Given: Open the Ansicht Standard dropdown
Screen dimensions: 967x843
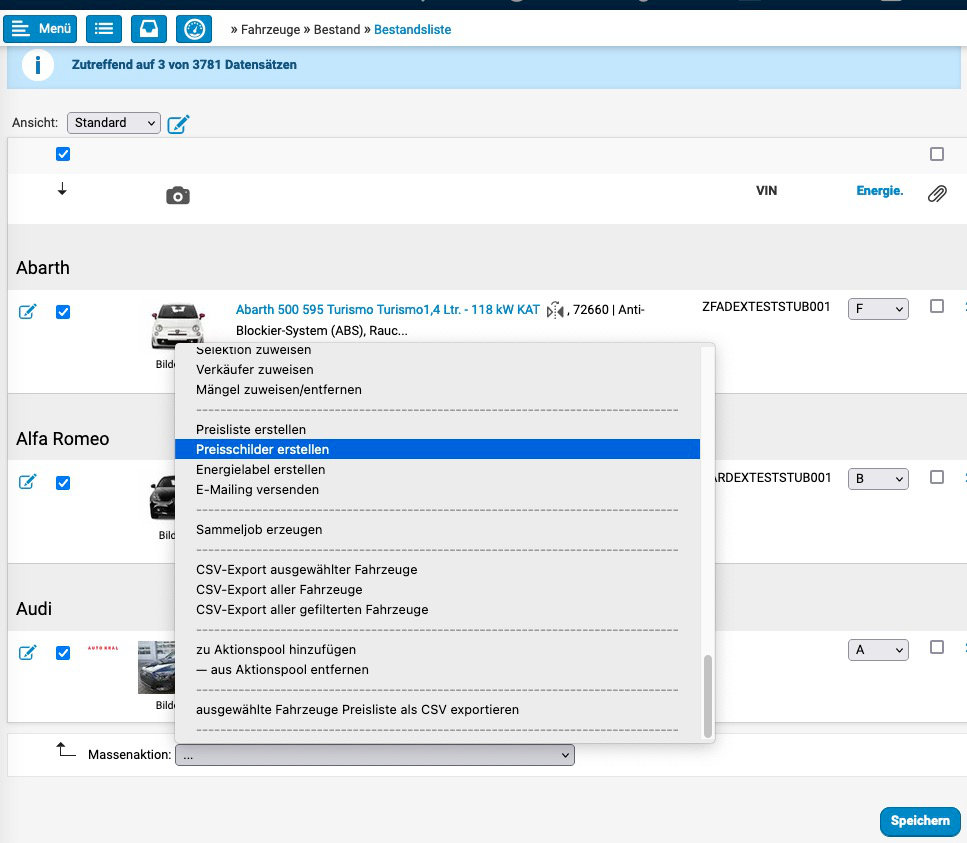Looking at the screenshot, I should pyautogui.click(x=114, y=123).
